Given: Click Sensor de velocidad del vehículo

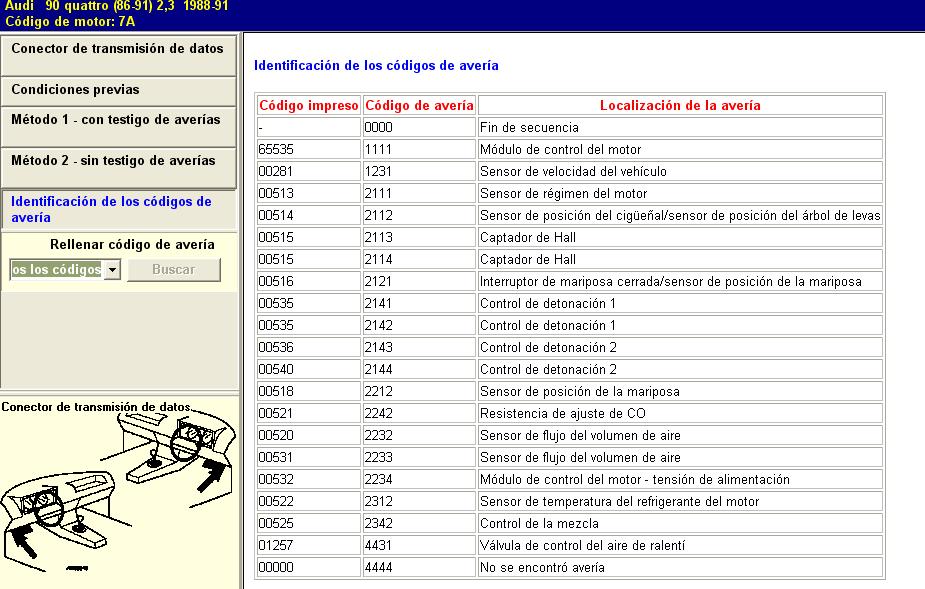Looking at the screenshot, I should click(573, 172).
